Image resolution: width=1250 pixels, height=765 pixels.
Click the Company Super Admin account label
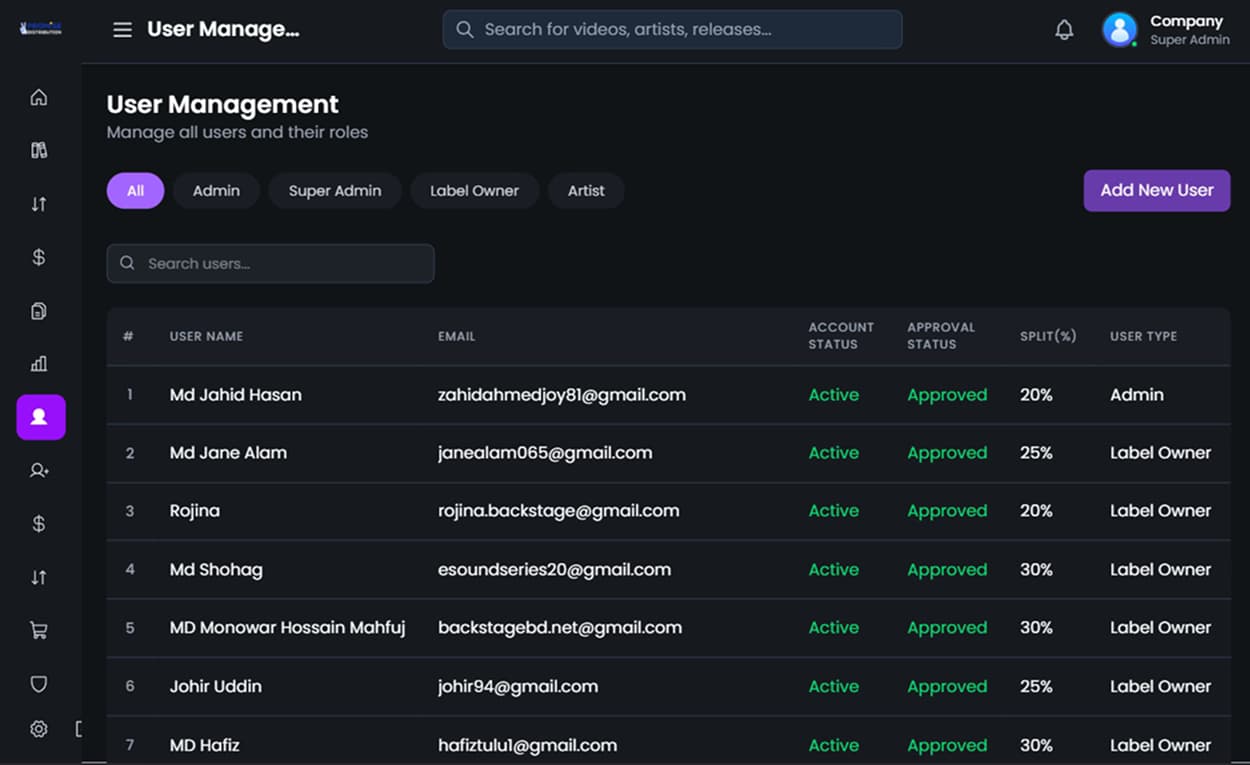tap(1189, 30)
